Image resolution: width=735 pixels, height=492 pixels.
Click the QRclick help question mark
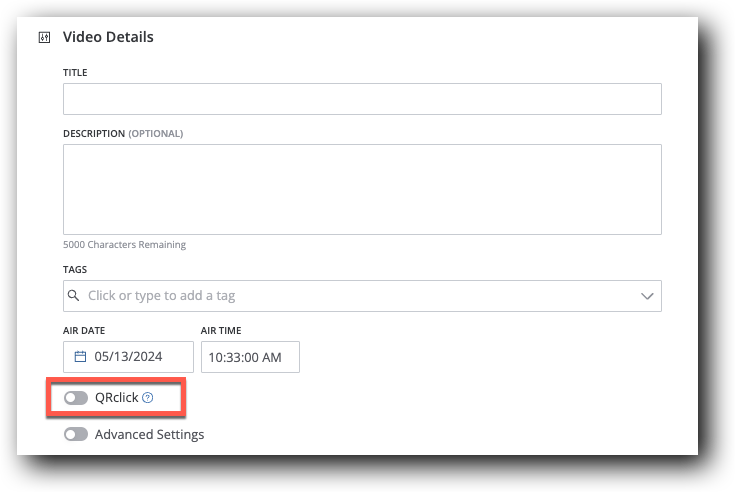tap(148, 398)
